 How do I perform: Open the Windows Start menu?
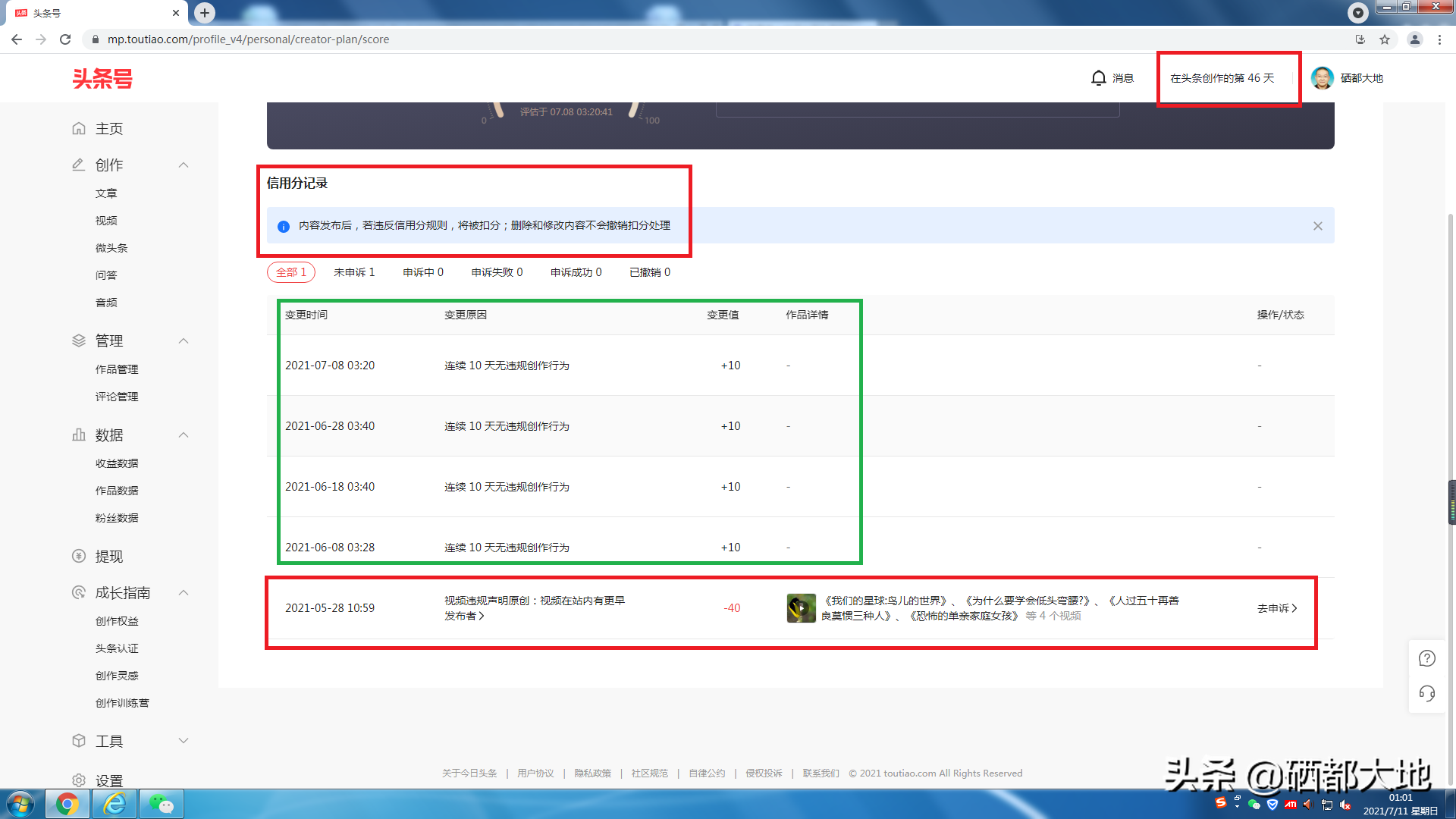(x=20, y=804)
